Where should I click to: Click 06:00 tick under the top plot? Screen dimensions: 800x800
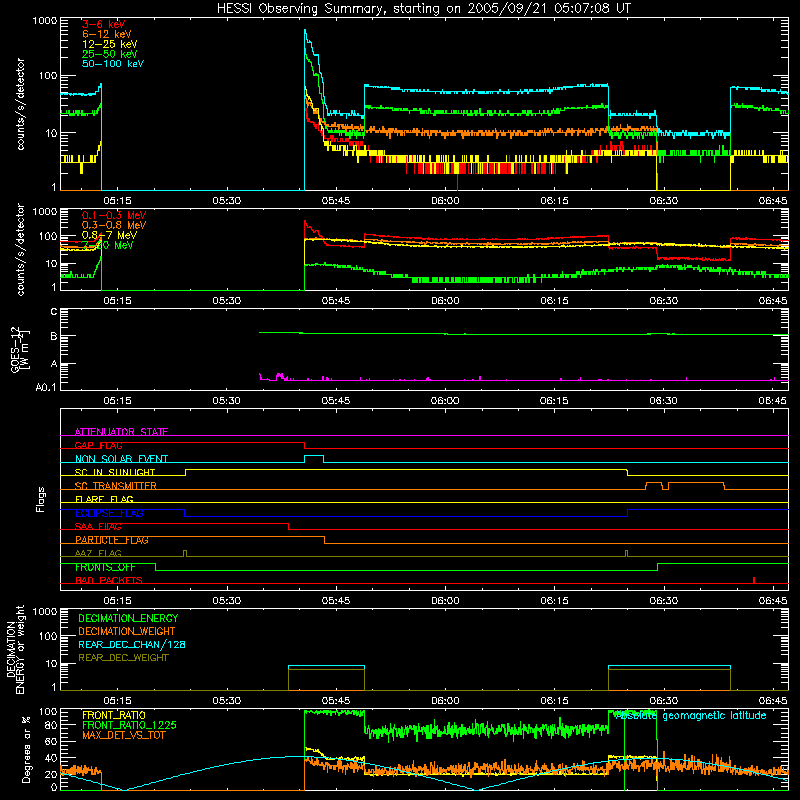click(445, 201)
